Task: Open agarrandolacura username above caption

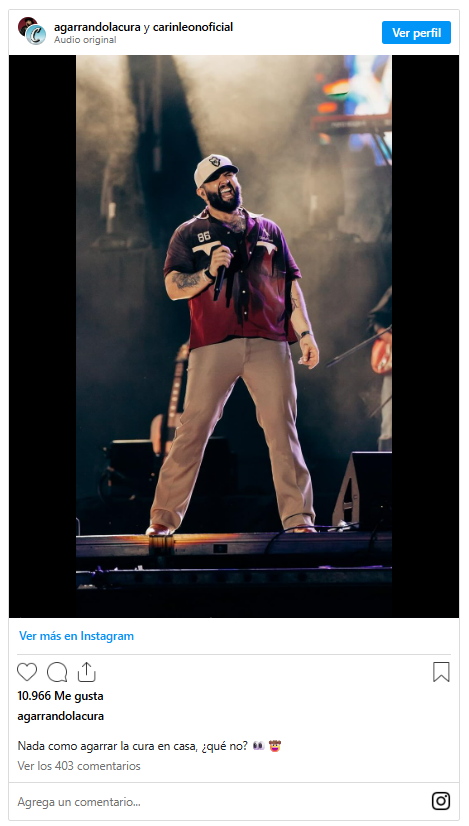Action: click(61, 716)
